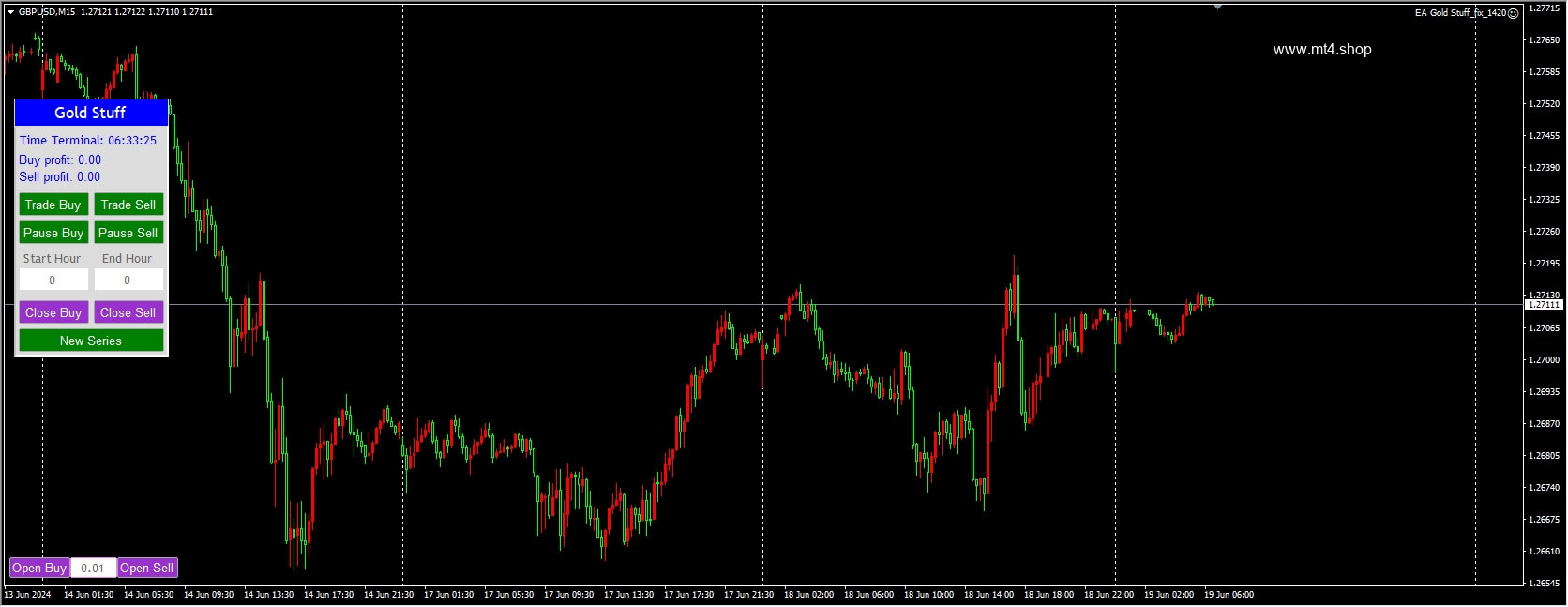This screenshot has height=607, width=1568.
Task: Click the Time Terminal: 06:33:25 text
Action: click(x=88, y=141)
